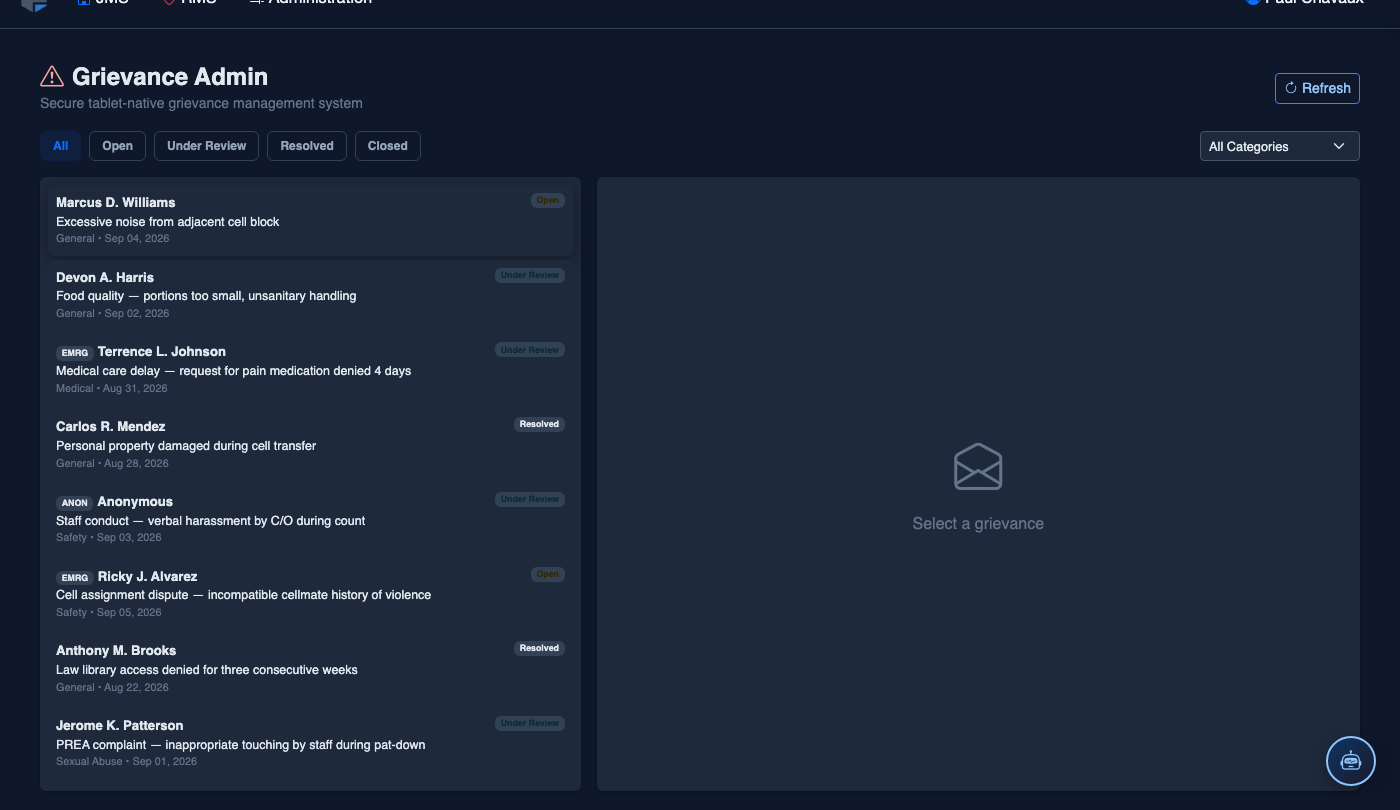Click the Under Review badge on Jerome K. Patterson's row
This screenshot has height=810, width=1400.
click(x=530, y=723)
